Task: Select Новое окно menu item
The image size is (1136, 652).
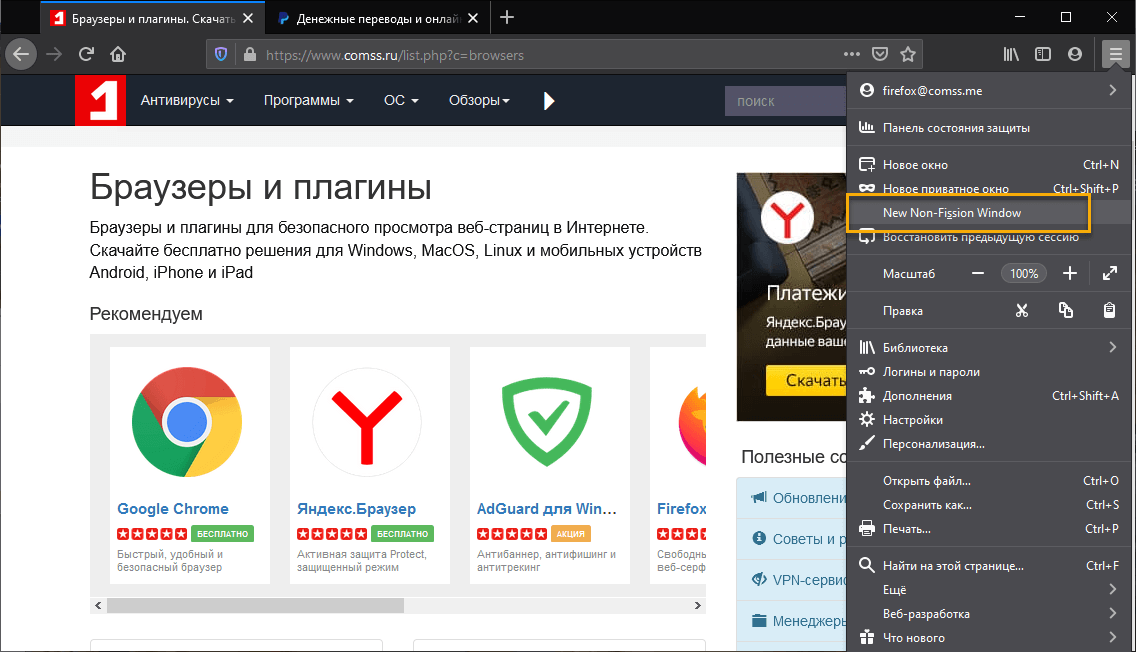Action: pos(988,165)
